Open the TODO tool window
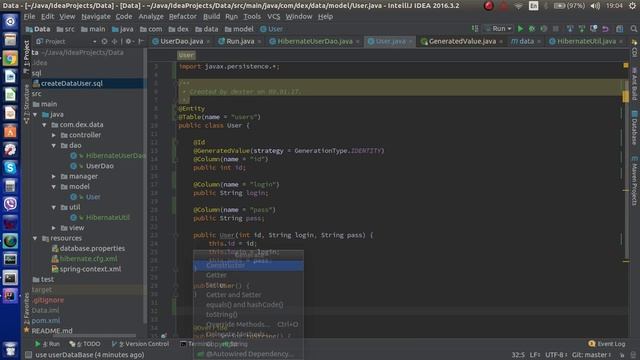This screenshot has width=640, height=360. pos(85,344)
